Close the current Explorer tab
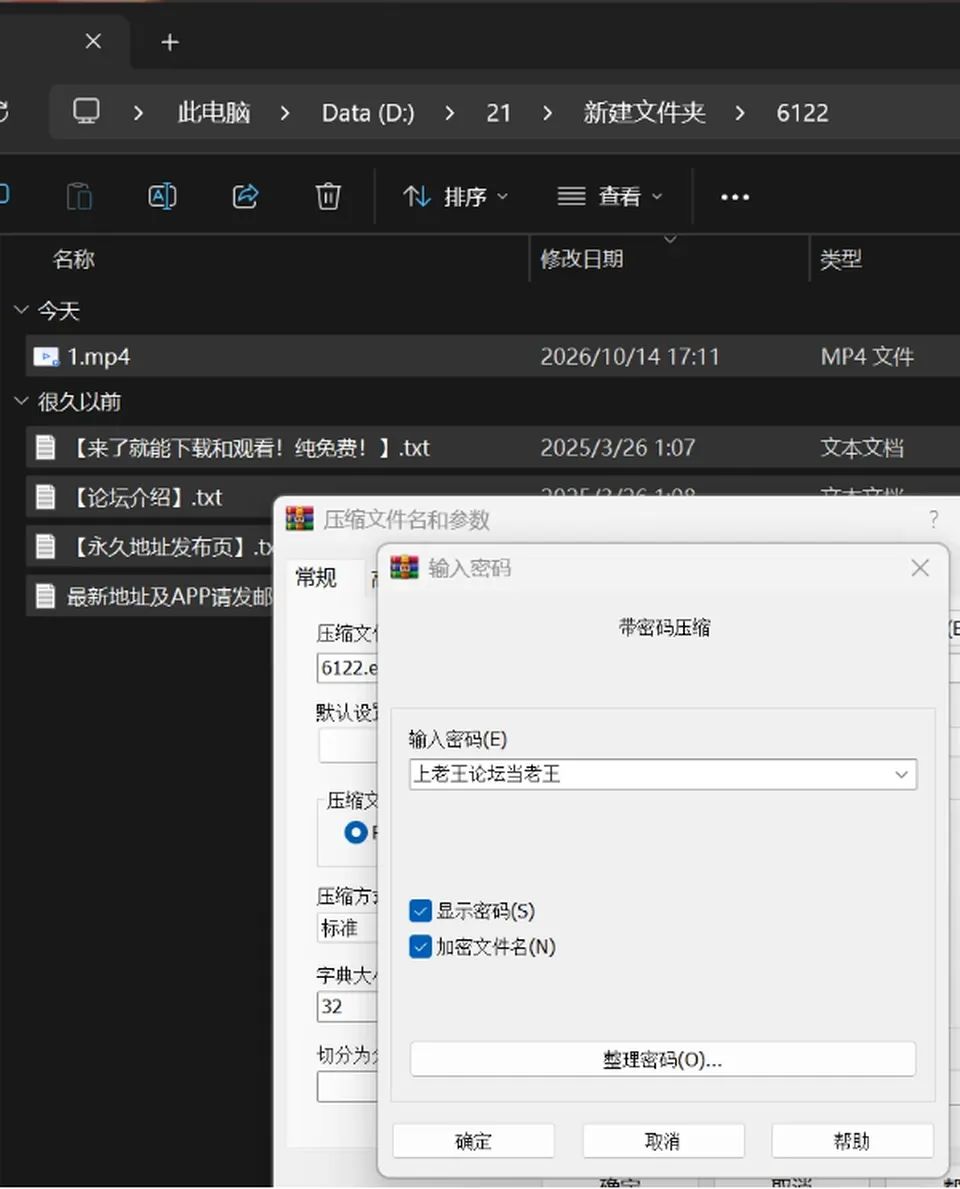The height and width of the screenshot is (1189, 960). click(93, 41)
